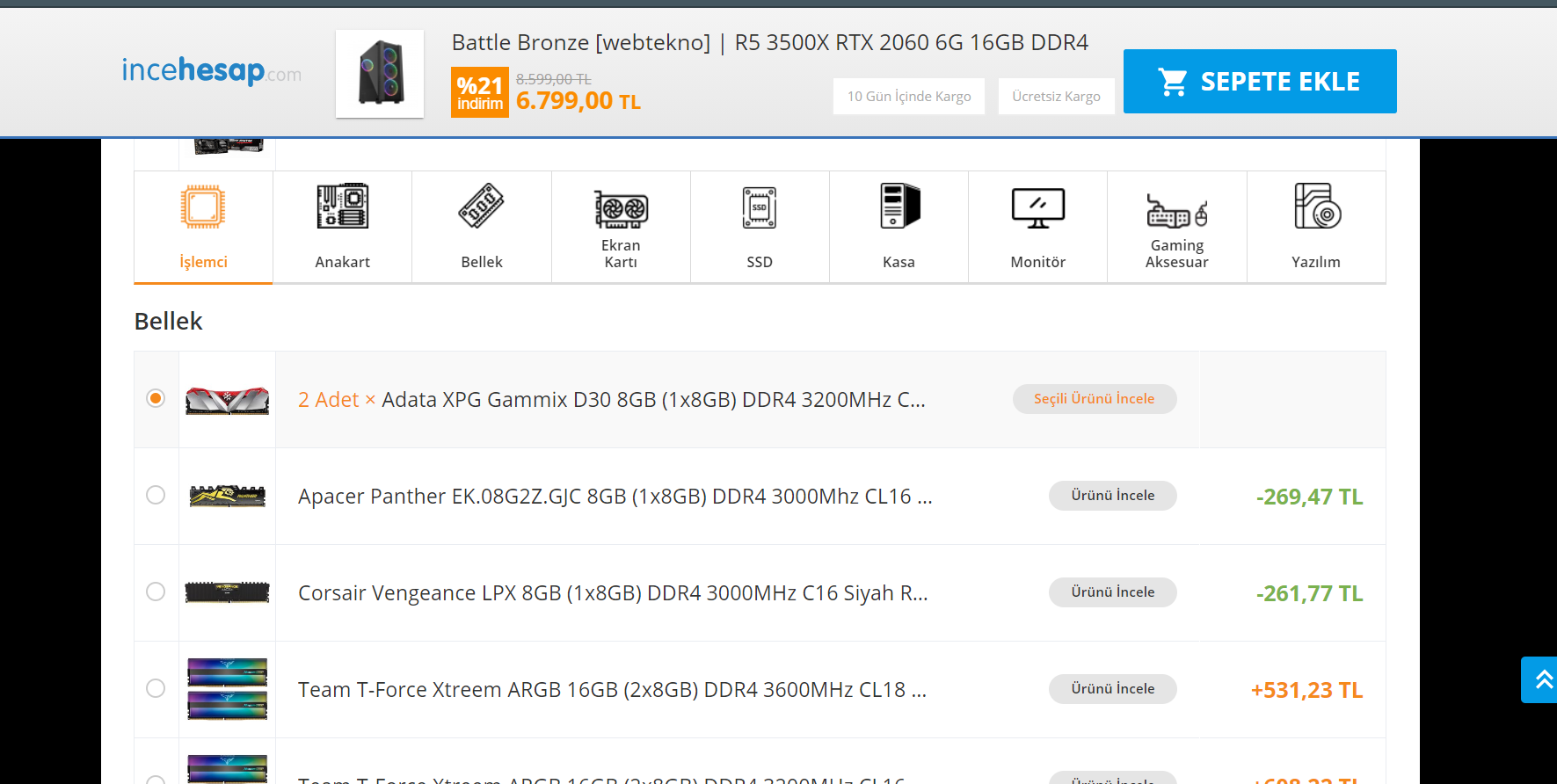
Task: Click Seçili Ürünü İncele for Adata RAM
Action: pyautogui.click(x=1095, y=399)
